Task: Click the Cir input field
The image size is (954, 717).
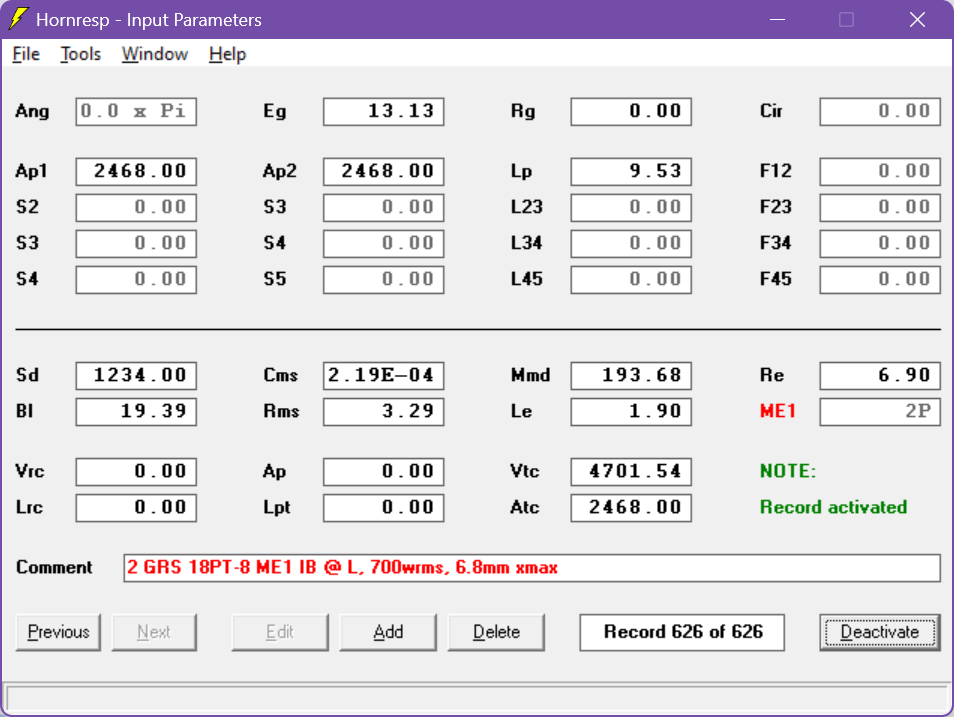Action: [x=880, y=111]
